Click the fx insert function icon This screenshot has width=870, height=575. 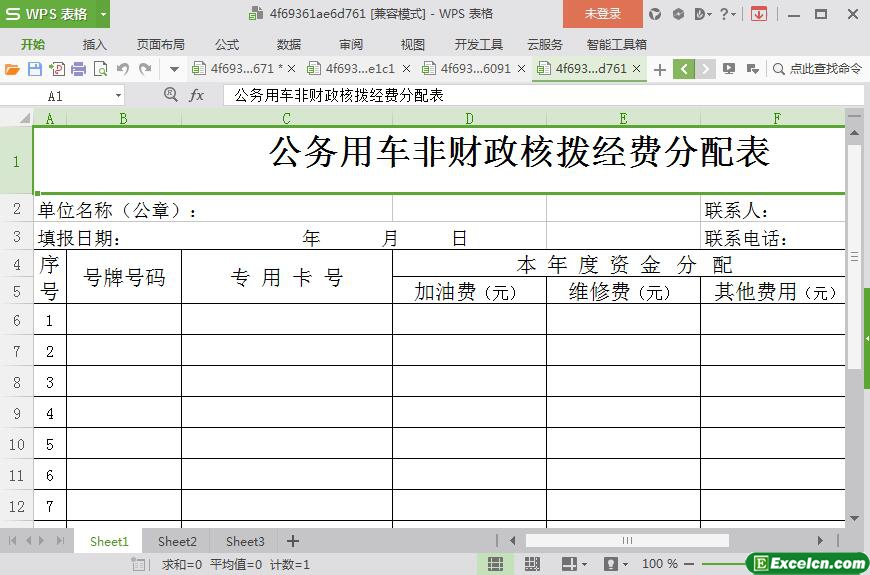pos(197,95)
